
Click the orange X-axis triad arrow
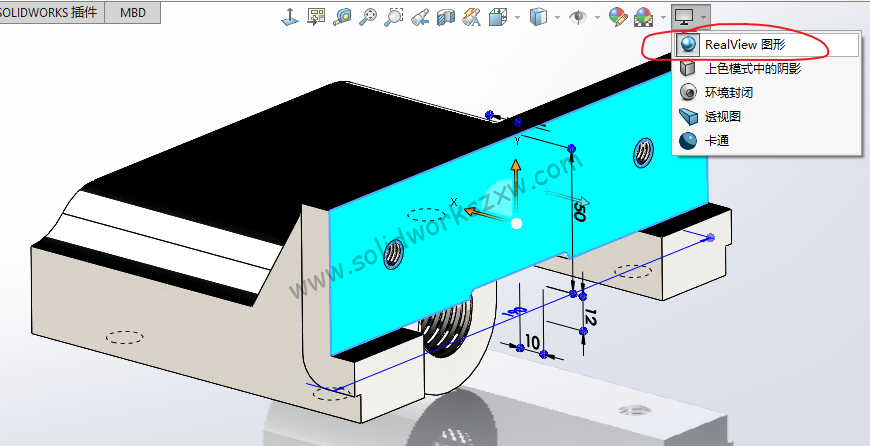tap(487, 215)
